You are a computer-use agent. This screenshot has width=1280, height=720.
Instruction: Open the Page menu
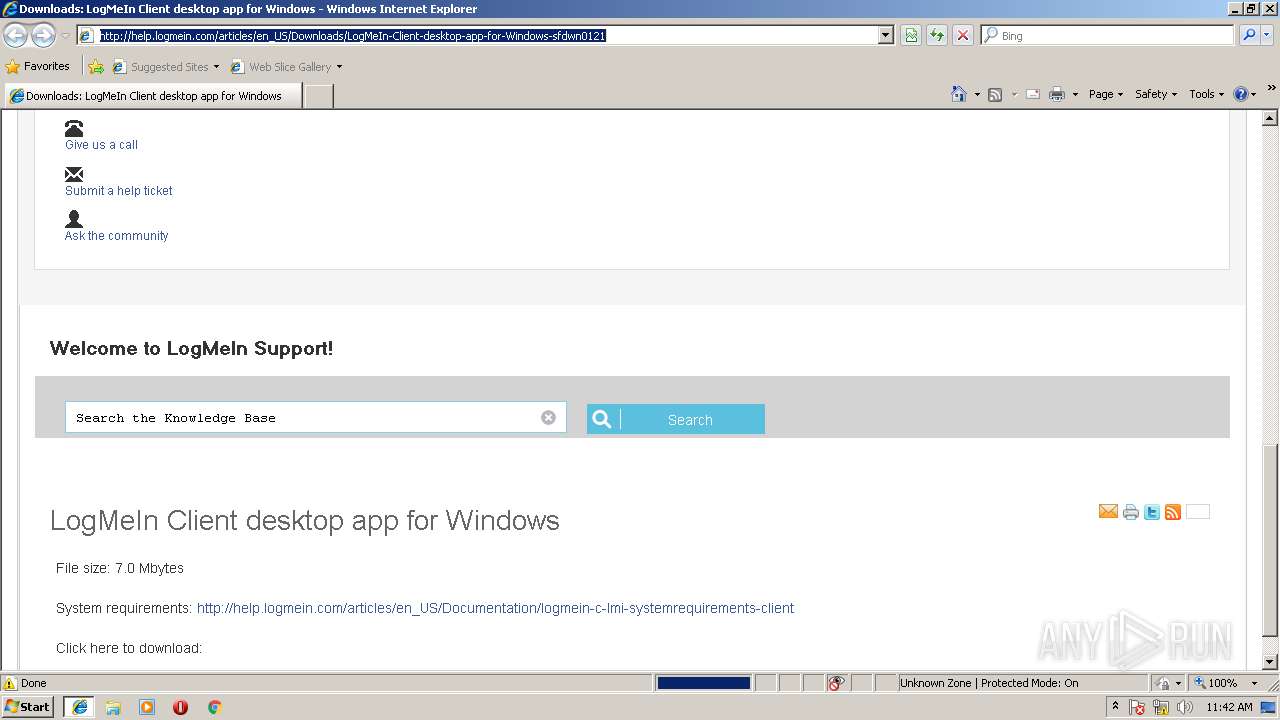tap(1106, 94)
